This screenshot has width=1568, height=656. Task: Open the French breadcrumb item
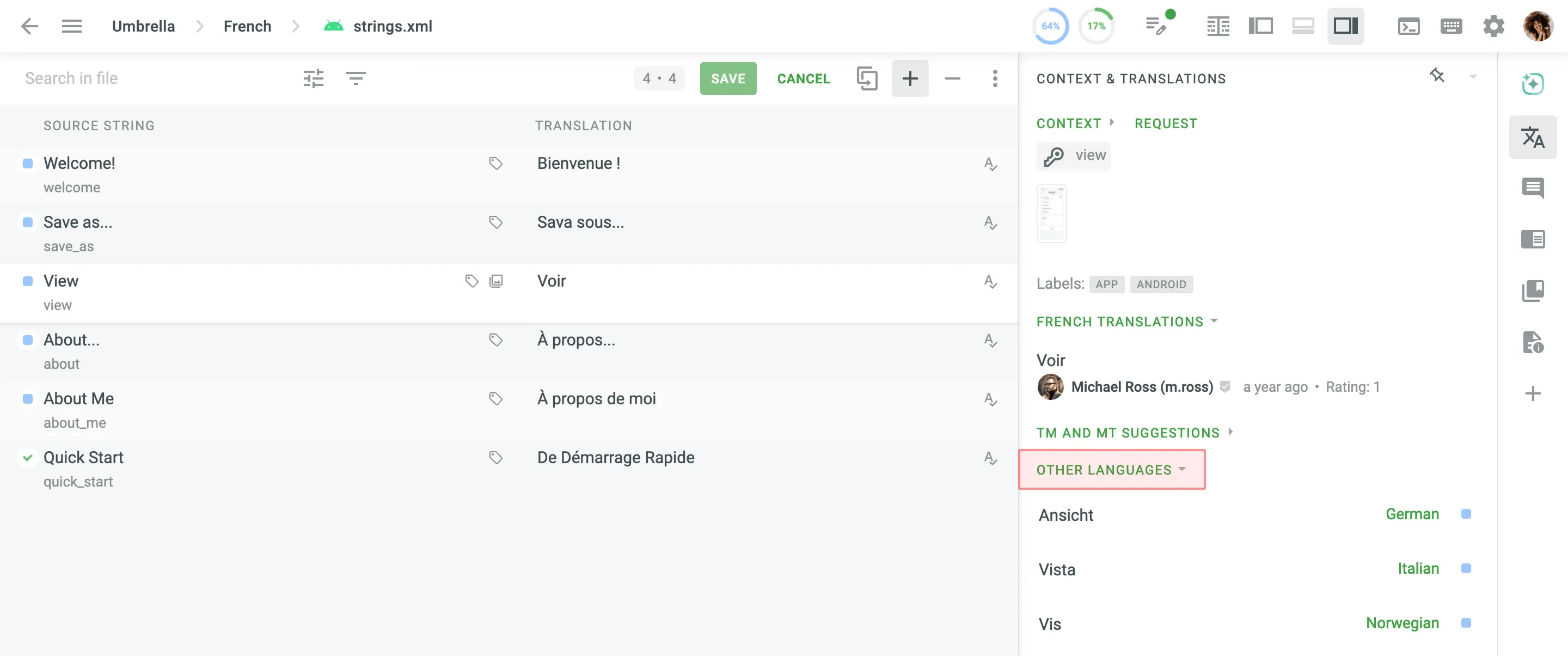(x=247, y=26)
